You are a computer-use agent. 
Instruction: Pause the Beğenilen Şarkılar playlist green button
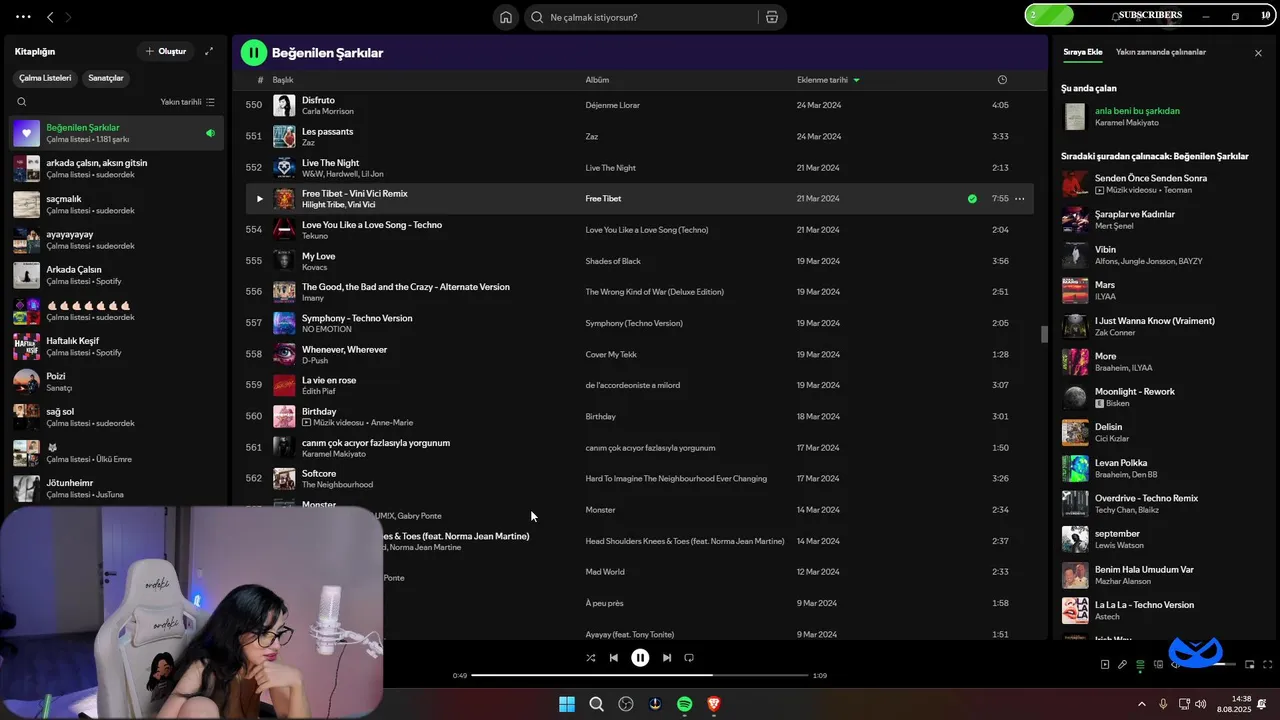coord(254,52)
